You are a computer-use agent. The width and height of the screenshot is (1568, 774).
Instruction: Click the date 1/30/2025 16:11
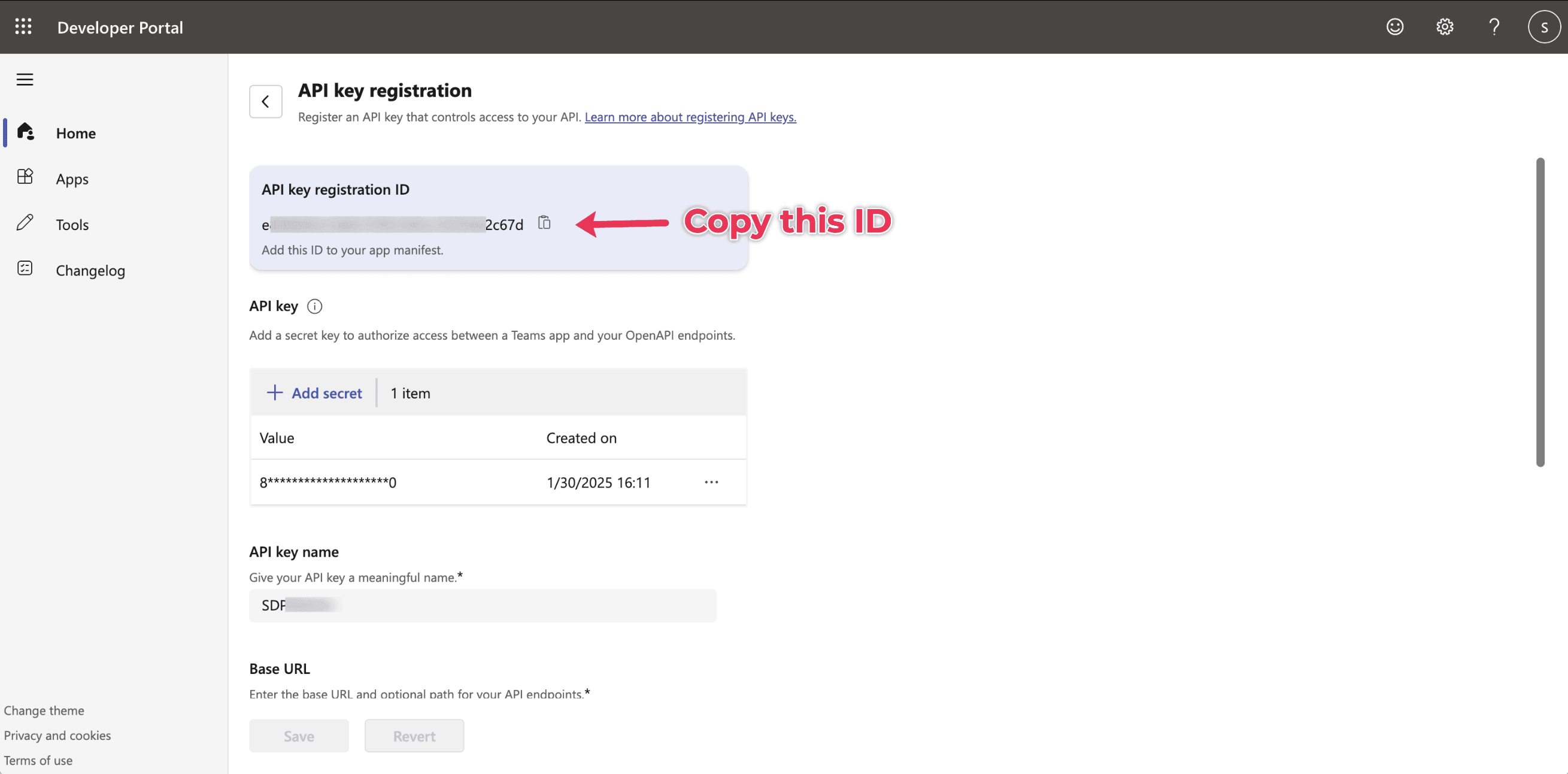tap(598, 483)
